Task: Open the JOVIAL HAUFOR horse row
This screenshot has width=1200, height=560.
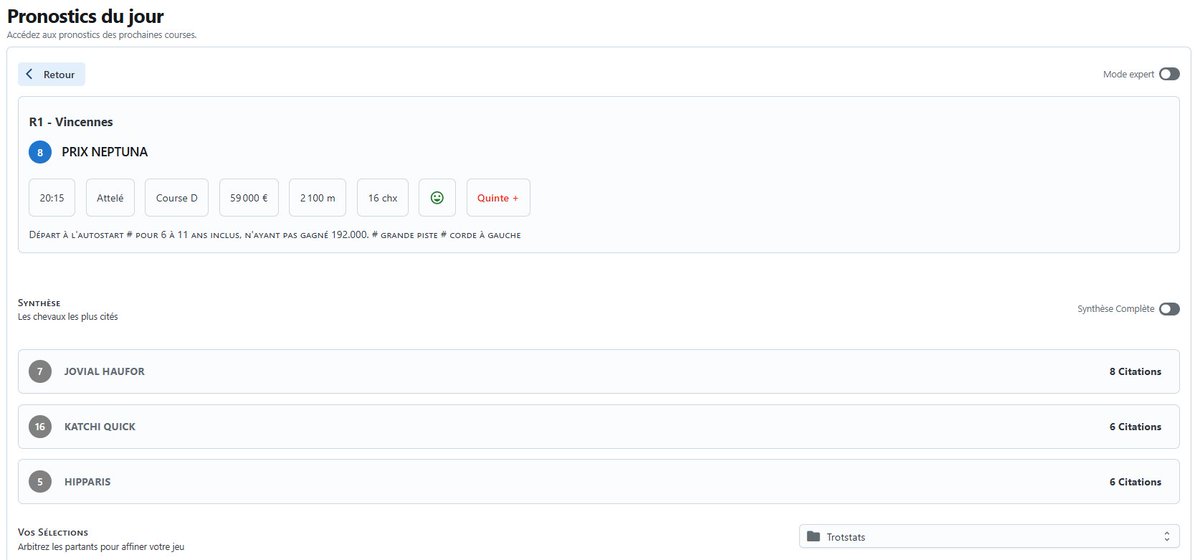Action: click(599, 371)
